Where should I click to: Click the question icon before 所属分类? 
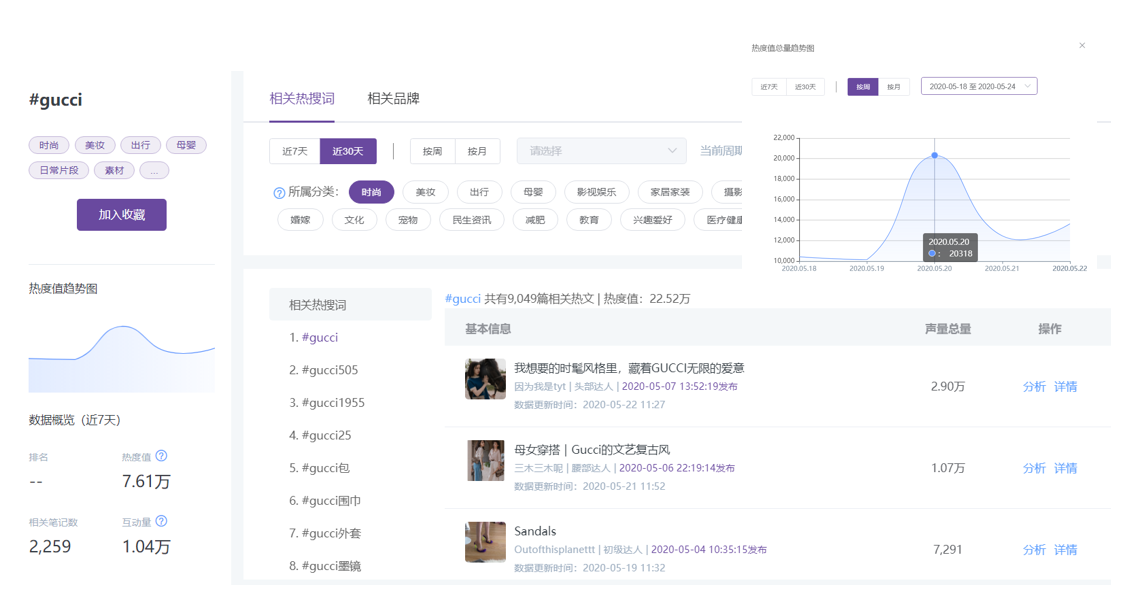[x=279, y=193]
